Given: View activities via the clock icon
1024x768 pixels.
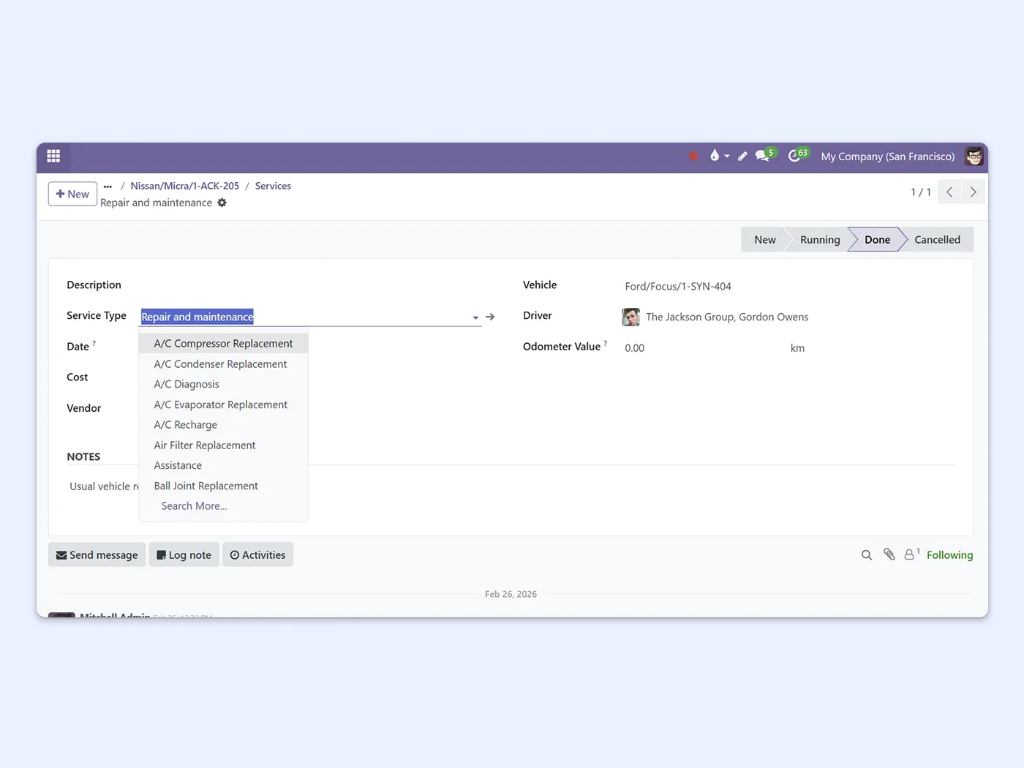Looking at the screenshot, I should tap(794, 156).
